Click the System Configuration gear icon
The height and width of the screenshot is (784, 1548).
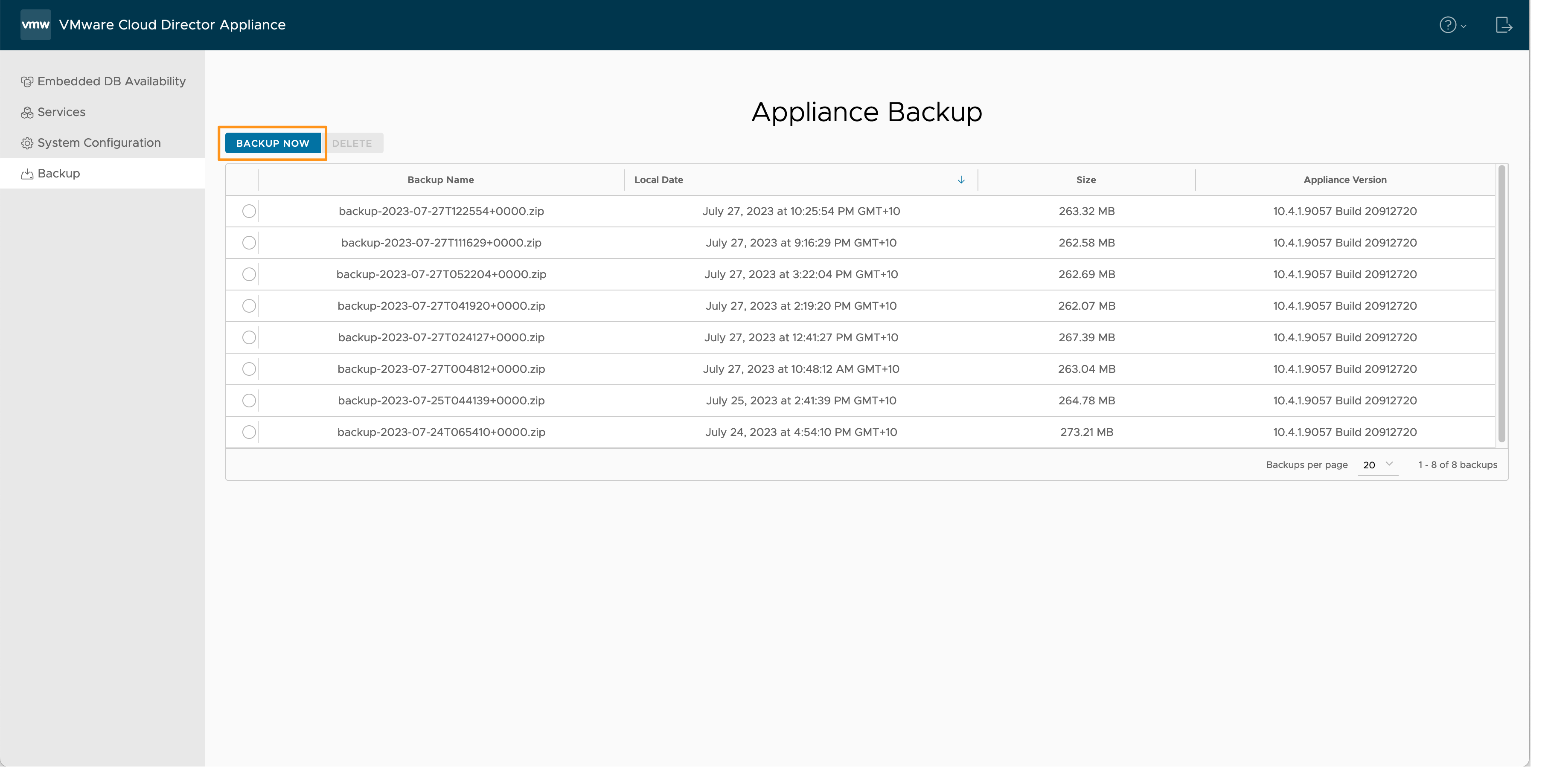(27, 143)
